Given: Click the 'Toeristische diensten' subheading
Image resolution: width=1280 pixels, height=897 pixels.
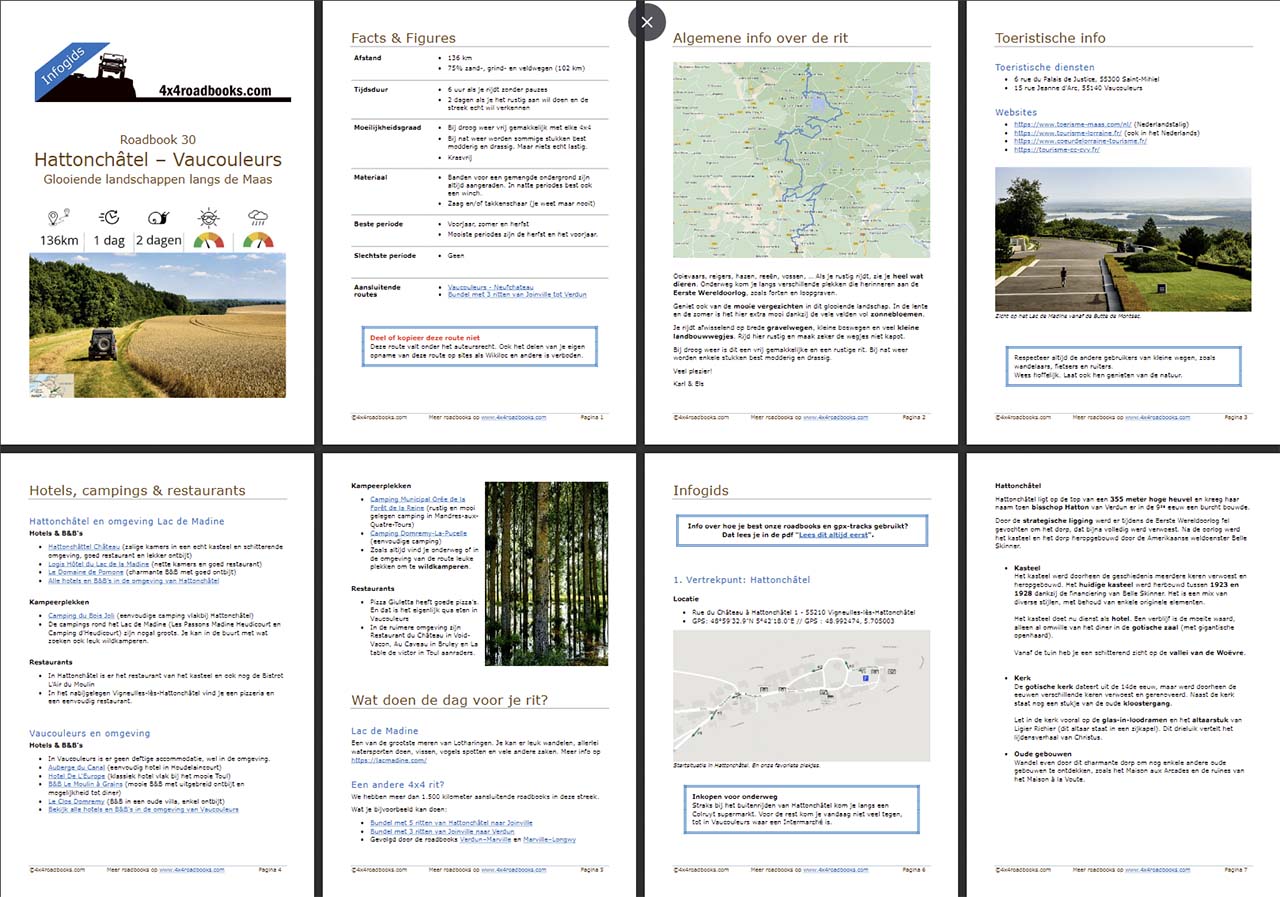Looking at the screenshot, I should point(1045,67).
